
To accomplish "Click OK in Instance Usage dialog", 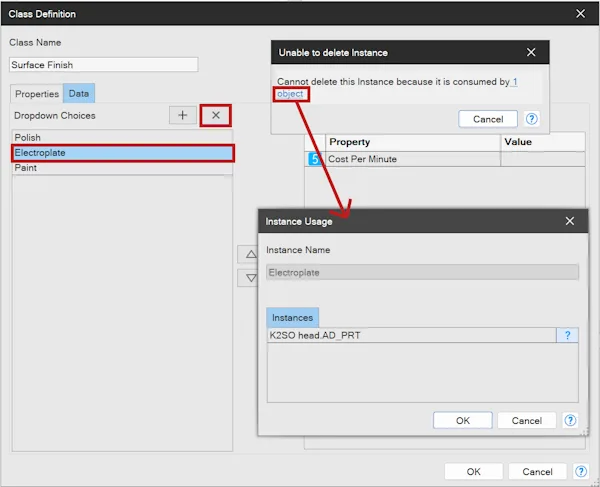I will (463, 420).
